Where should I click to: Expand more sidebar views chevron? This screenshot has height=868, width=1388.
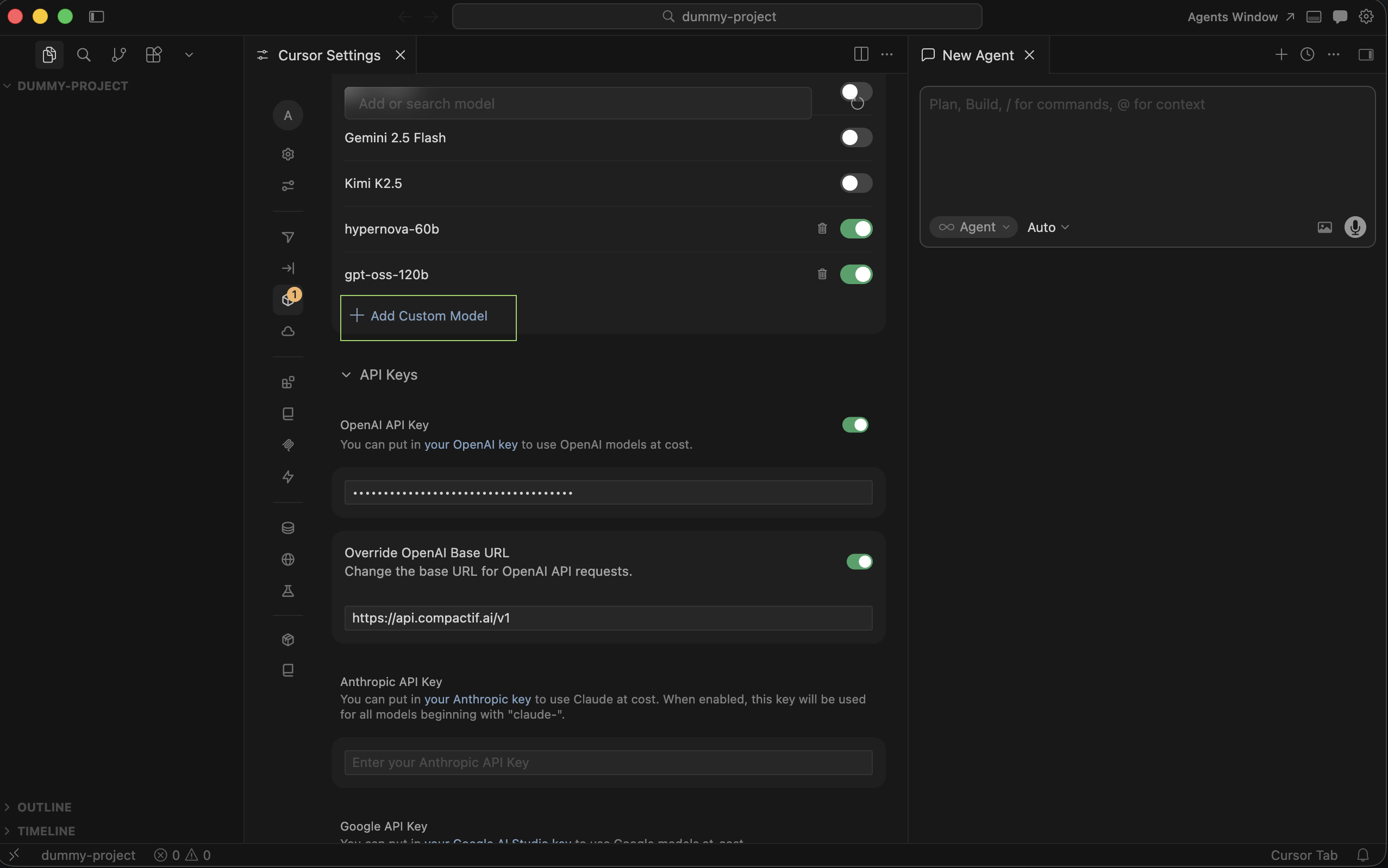click(189, 54)
